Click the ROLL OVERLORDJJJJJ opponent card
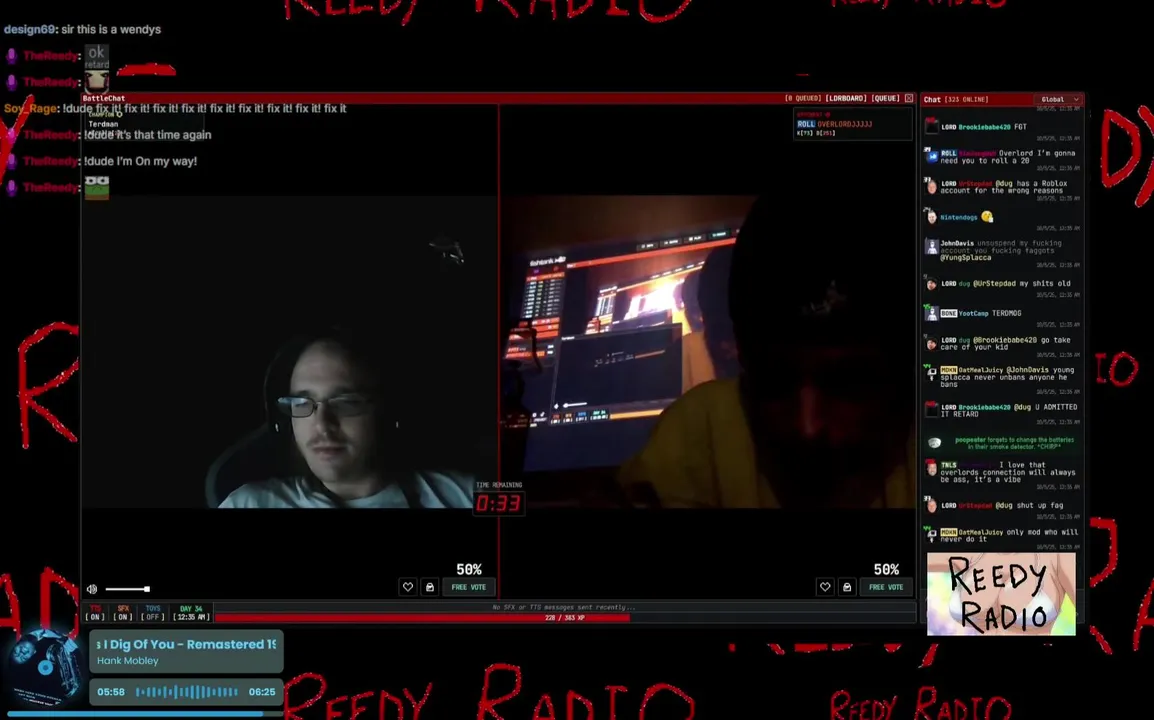The image size is (1154, 720). [x=852, y=124]
